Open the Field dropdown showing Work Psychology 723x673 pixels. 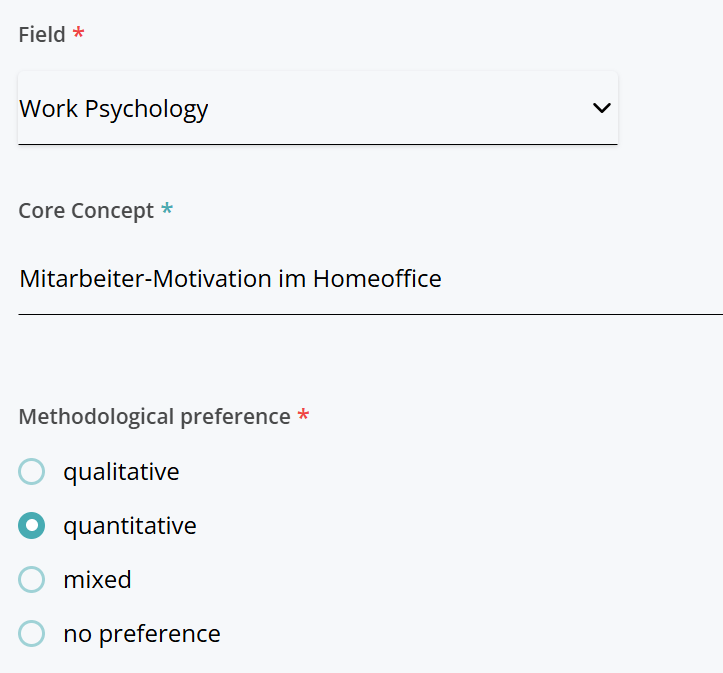point(317,108)
